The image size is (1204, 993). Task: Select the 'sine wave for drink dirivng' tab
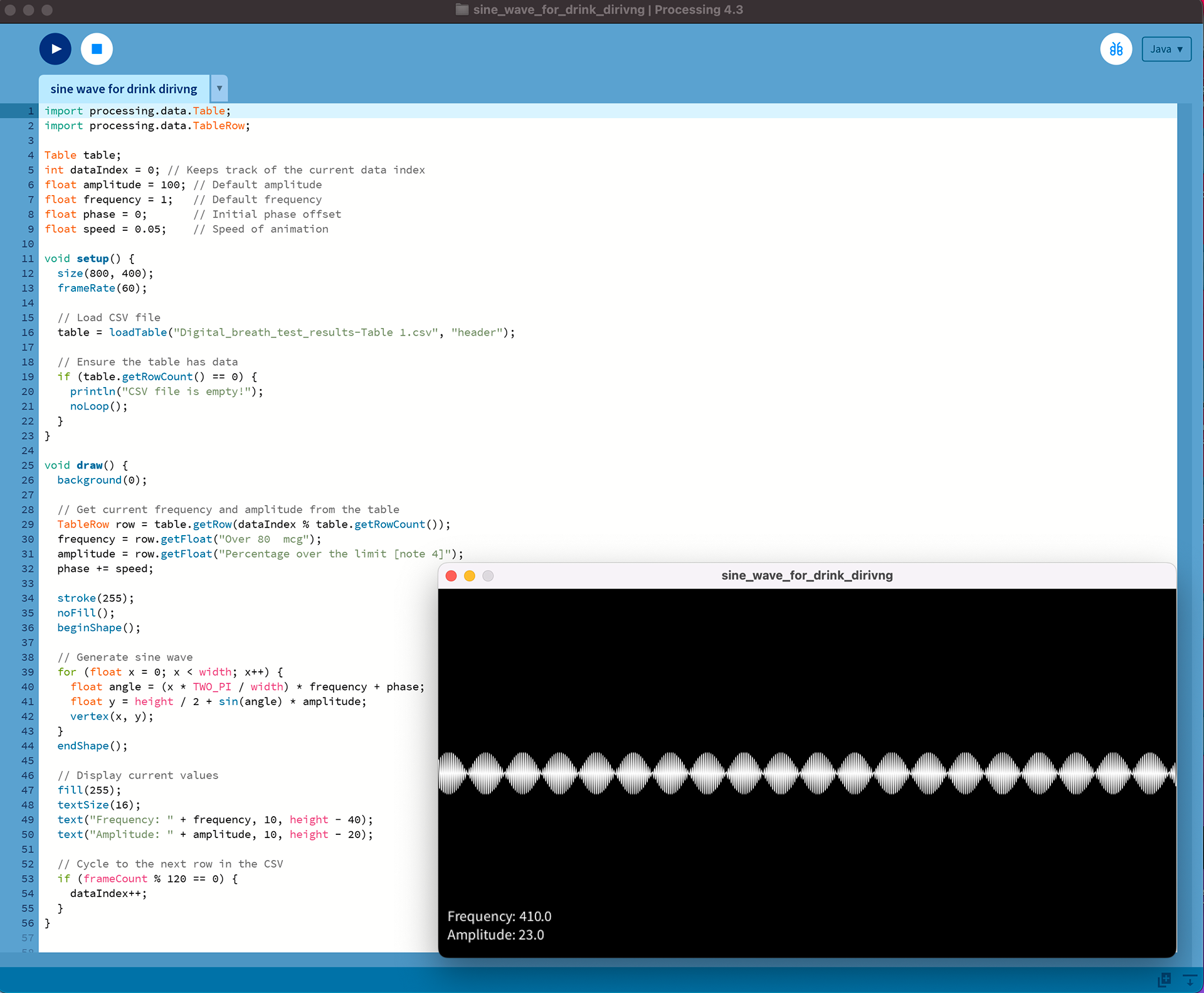tap(124, 89)
